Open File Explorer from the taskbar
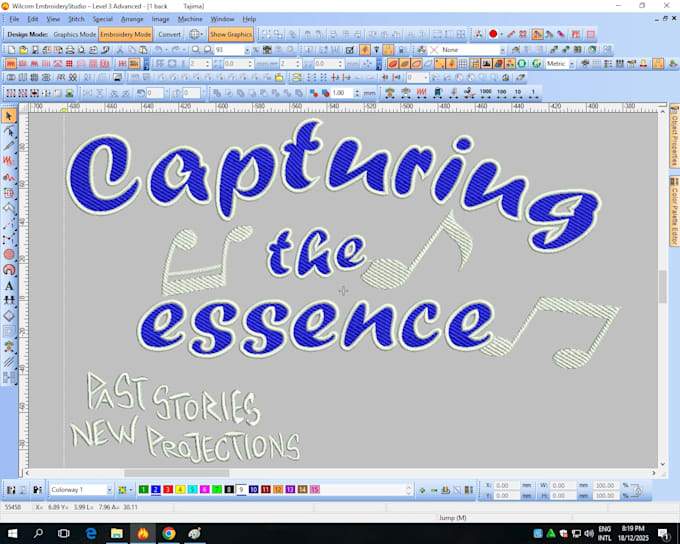Image resolution: width=680 pixels, height=544 pixels. pos(117,533)
